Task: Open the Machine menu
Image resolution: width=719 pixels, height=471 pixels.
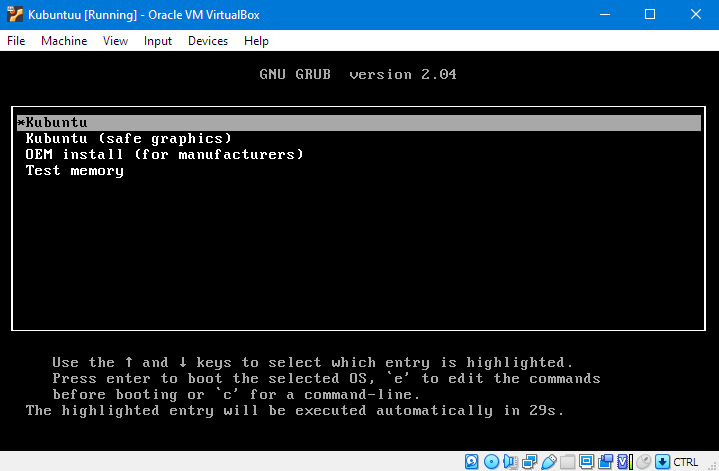Action: [64, 41]
